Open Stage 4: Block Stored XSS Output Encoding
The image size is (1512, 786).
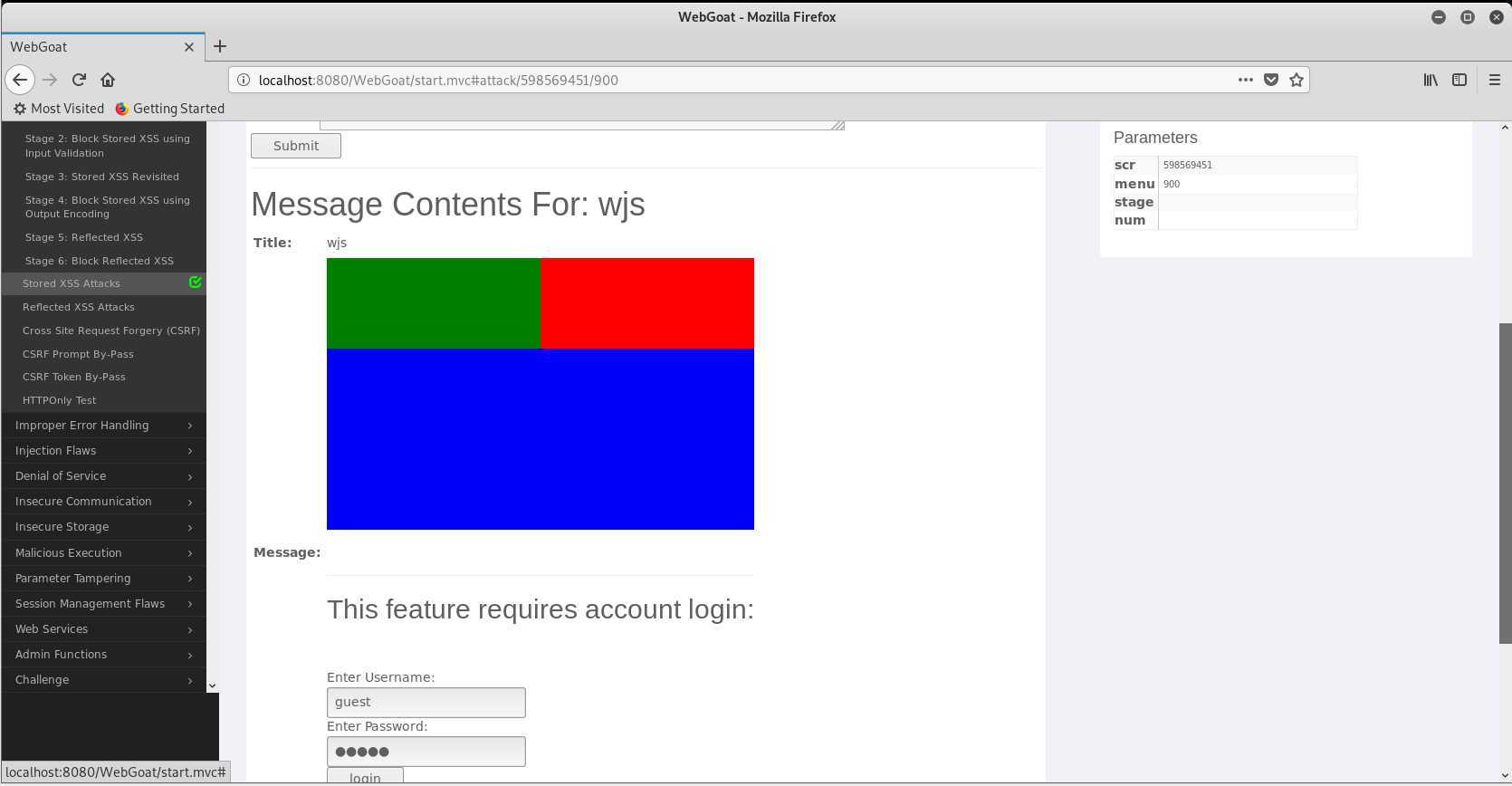107,206
